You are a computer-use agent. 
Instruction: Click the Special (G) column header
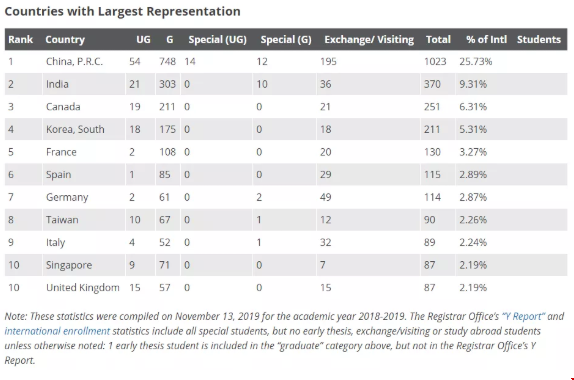286,40
